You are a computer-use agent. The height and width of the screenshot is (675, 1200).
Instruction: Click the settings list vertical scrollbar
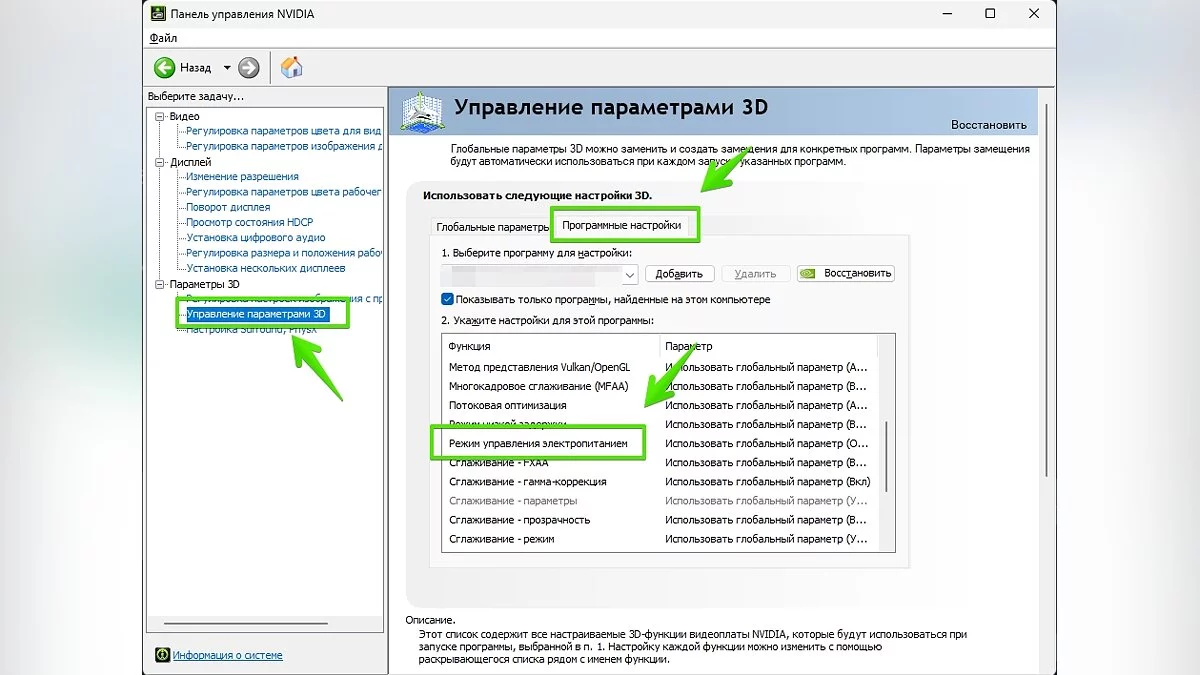tap(885, 455)
